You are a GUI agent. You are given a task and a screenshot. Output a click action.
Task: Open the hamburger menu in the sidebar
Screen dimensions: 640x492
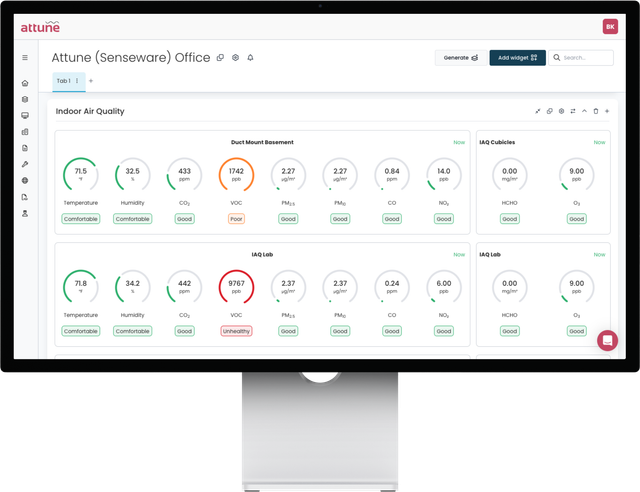pyautogui.click(x=25, y=58)
